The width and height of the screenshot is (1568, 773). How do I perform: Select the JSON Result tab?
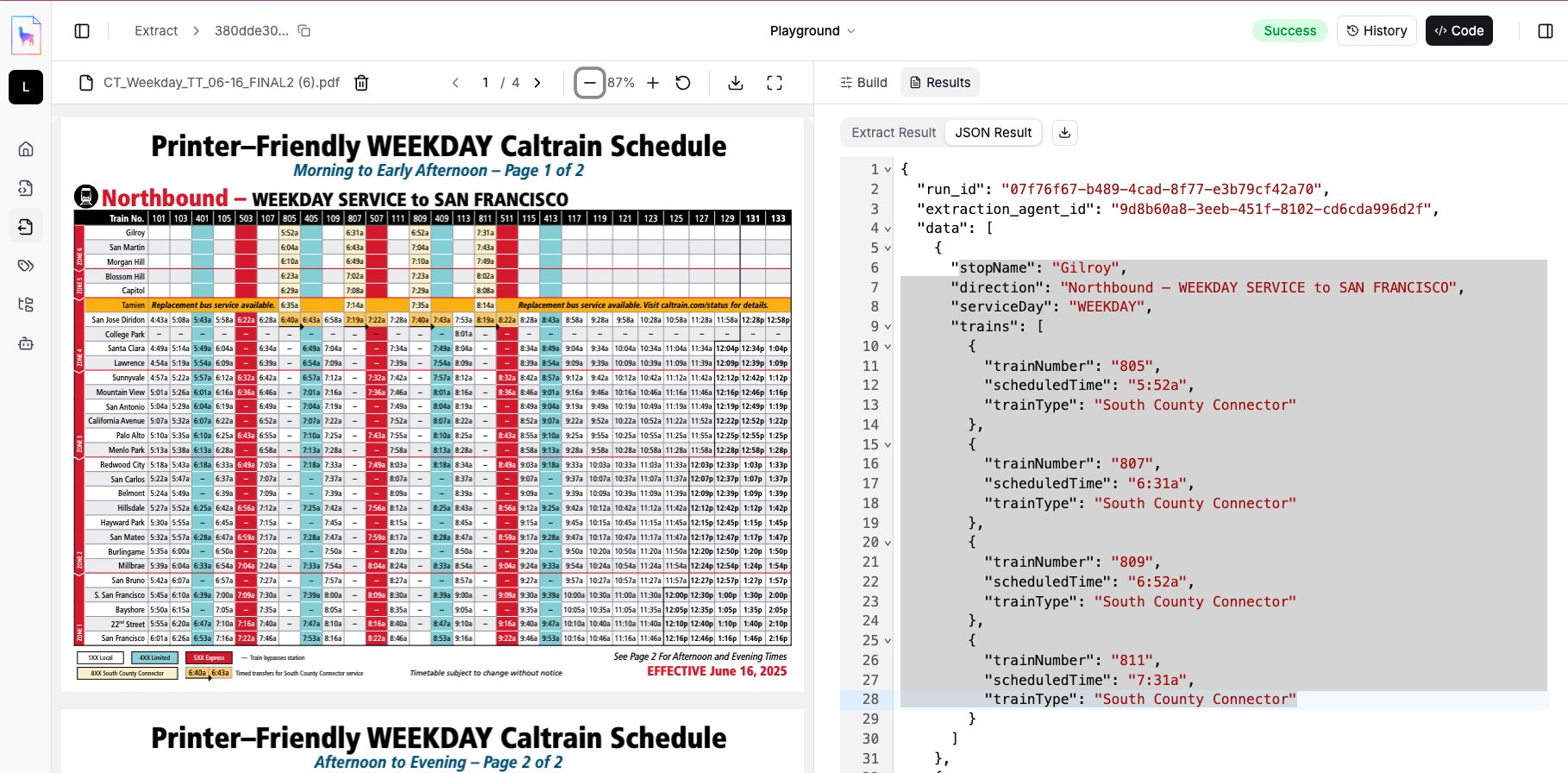click(x=994, y=133)
